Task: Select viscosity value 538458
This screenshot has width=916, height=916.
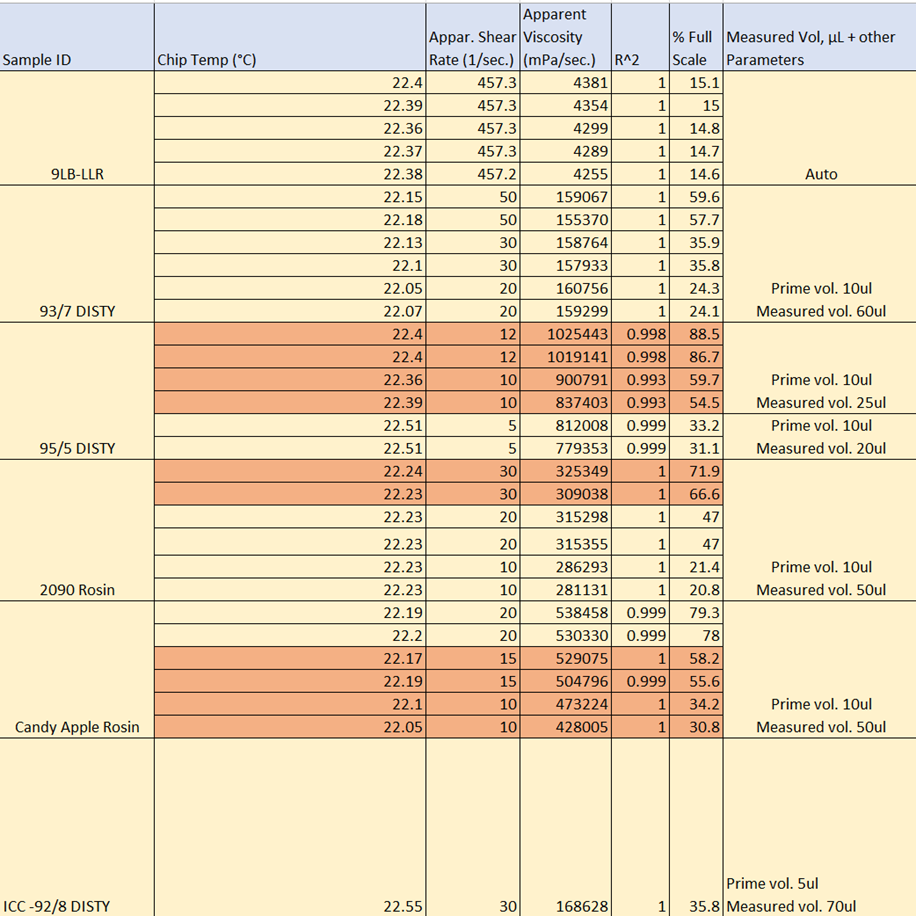Action: pyautogui.click(x=565, y=612)
